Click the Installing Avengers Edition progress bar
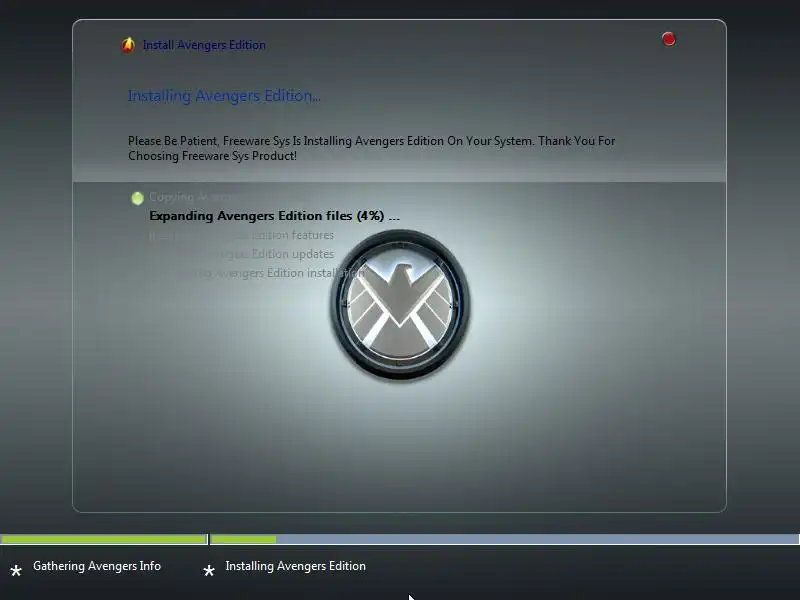 click(x=505, y=539)
